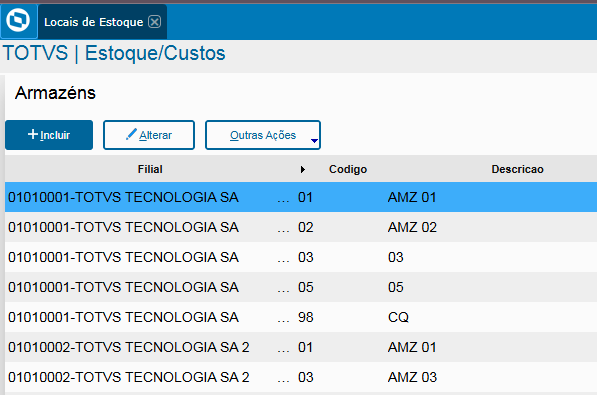Select the Locais de Estoque tab
Image resolution: width=597 pixels, height=395 pixels.
click(x=102, y=22)
